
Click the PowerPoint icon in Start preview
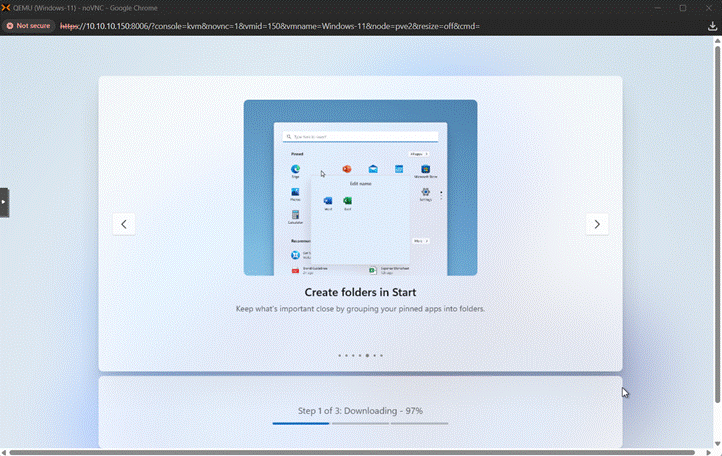point(347,170)
